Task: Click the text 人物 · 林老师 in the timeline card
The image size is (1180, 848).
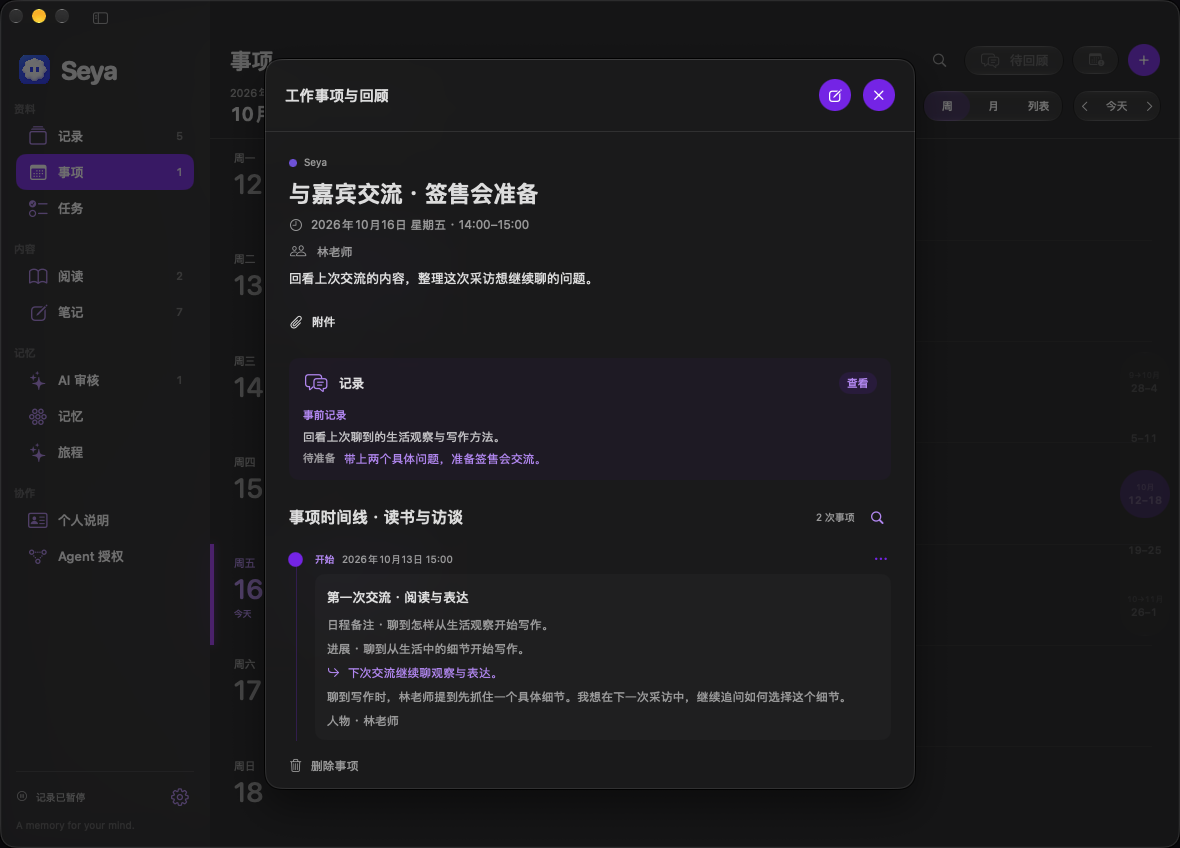Action: coord(363,721)
